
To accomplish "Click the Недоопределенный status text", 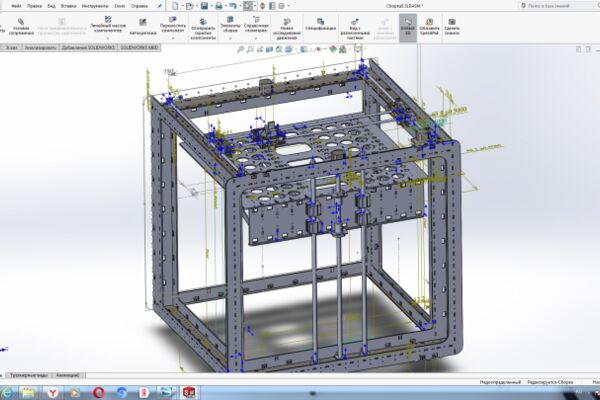I will [x=501, y=382].
